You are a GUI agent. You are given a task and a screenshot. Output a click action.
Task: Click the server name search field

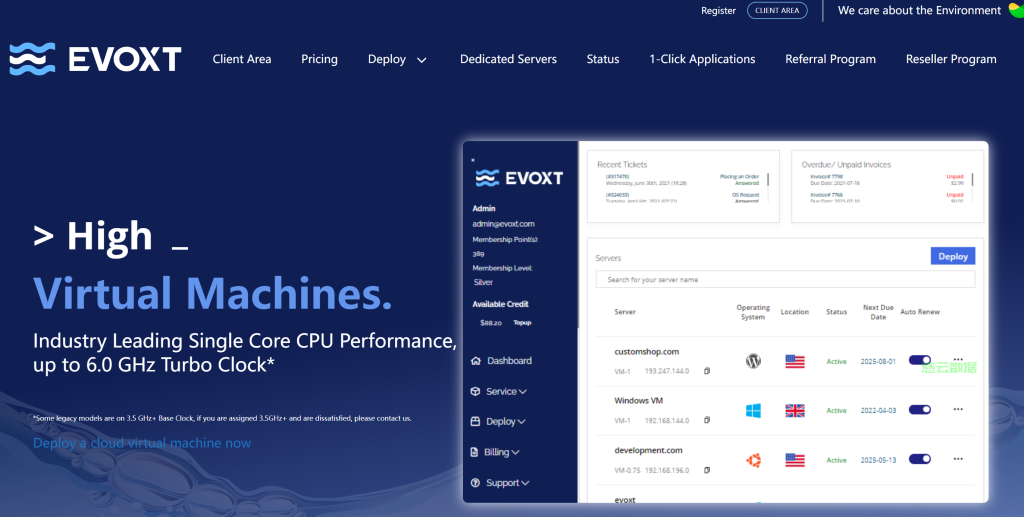(x=784, y=280)
